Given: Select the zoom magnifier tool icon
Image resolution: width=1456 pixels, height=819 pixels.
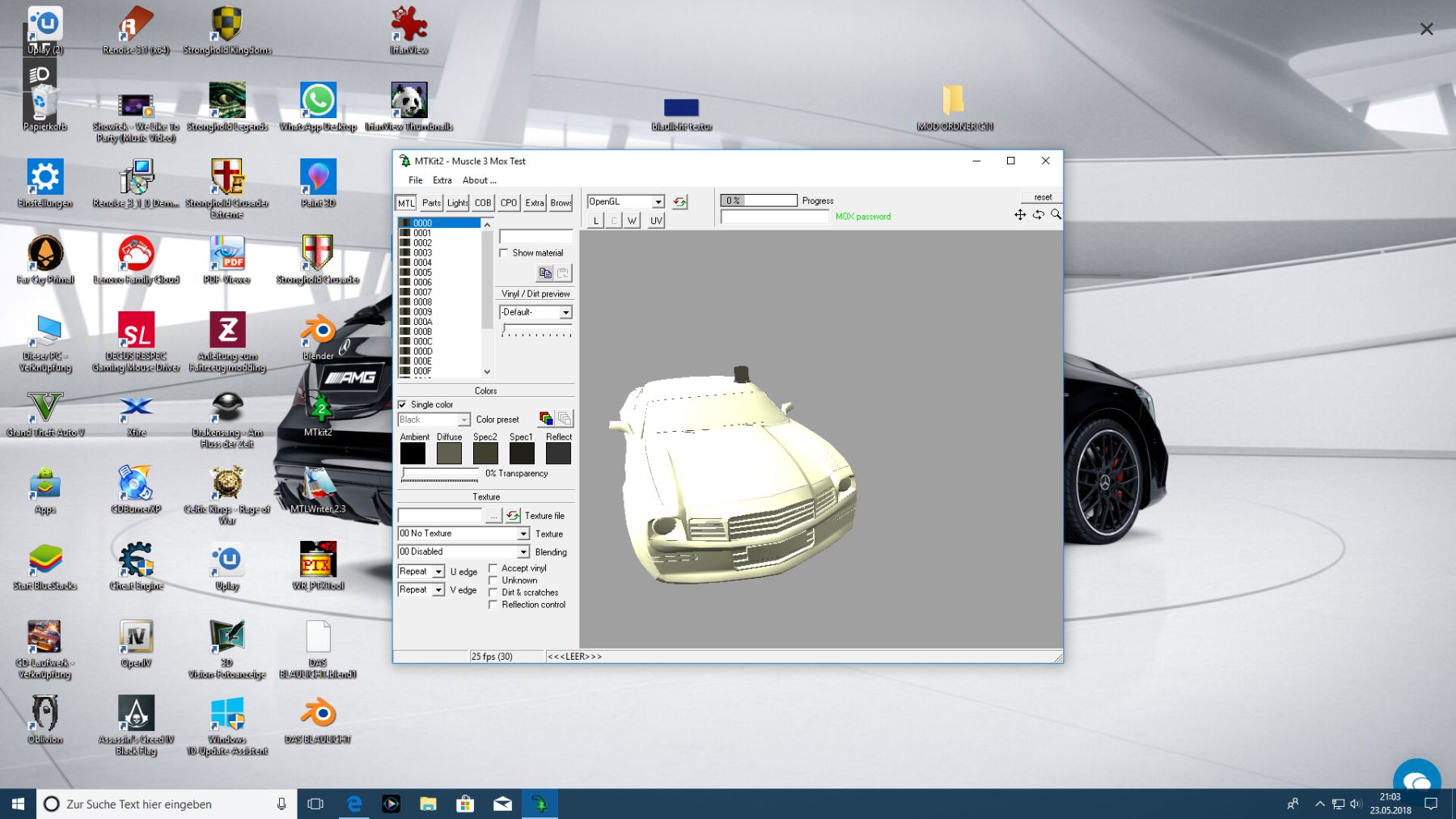Looking at the screenshot, I should (1056, 214).
